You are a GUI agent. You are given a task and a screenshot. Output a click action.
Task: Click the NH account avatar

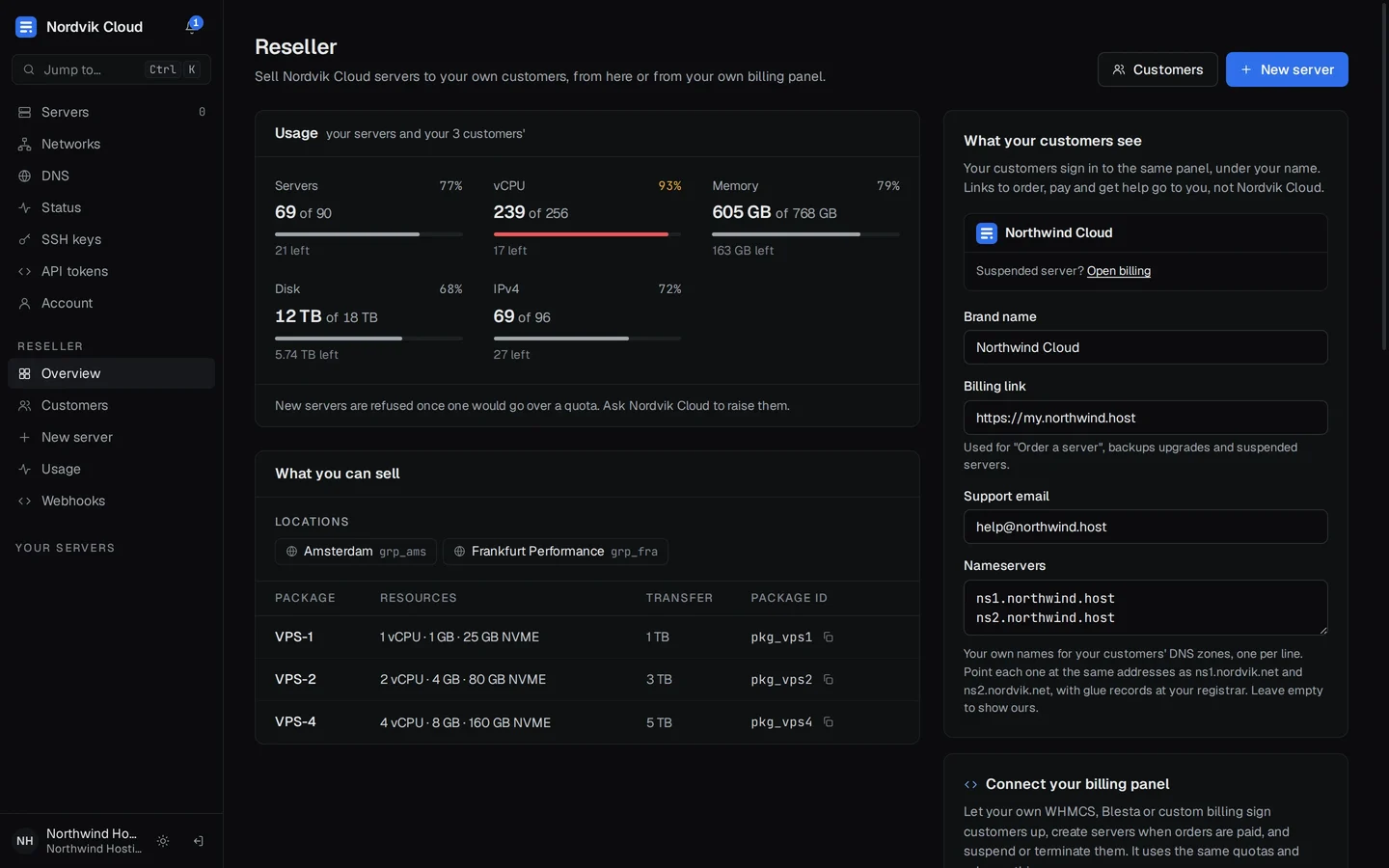(x=25, y=841)
